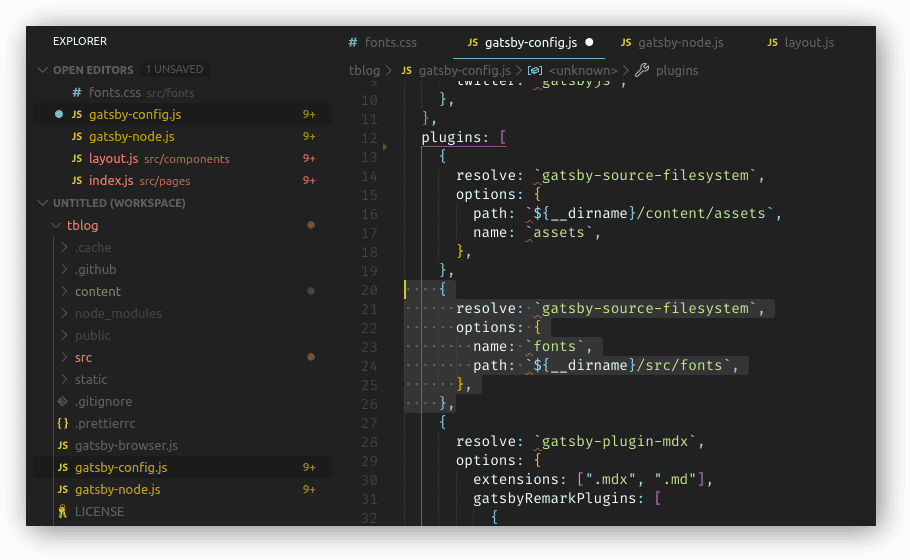Open the gatsby-node.js editor tab

point(680,43)
